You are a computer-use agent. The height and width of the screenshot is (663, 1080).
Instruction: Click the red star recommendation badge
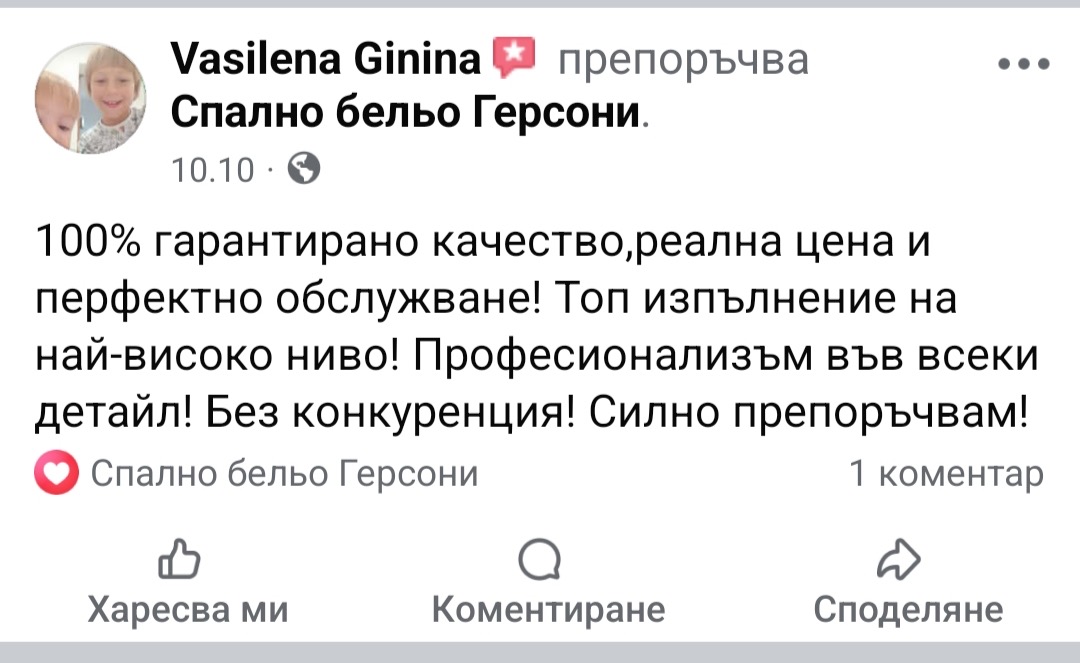(516, 61)
